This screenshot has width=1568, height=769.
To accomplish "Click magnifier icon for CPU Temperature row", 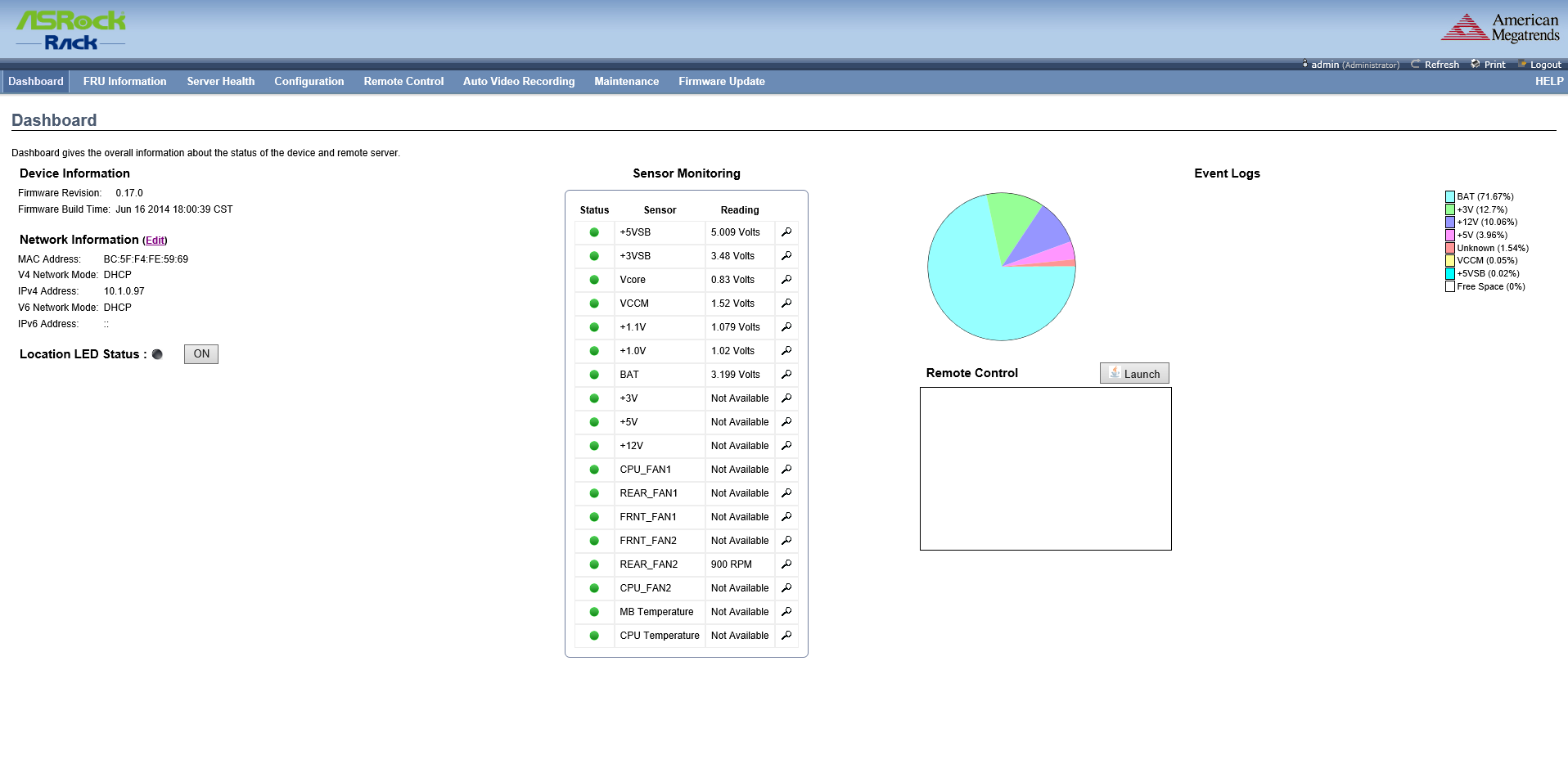I will (x=786, y=636).
